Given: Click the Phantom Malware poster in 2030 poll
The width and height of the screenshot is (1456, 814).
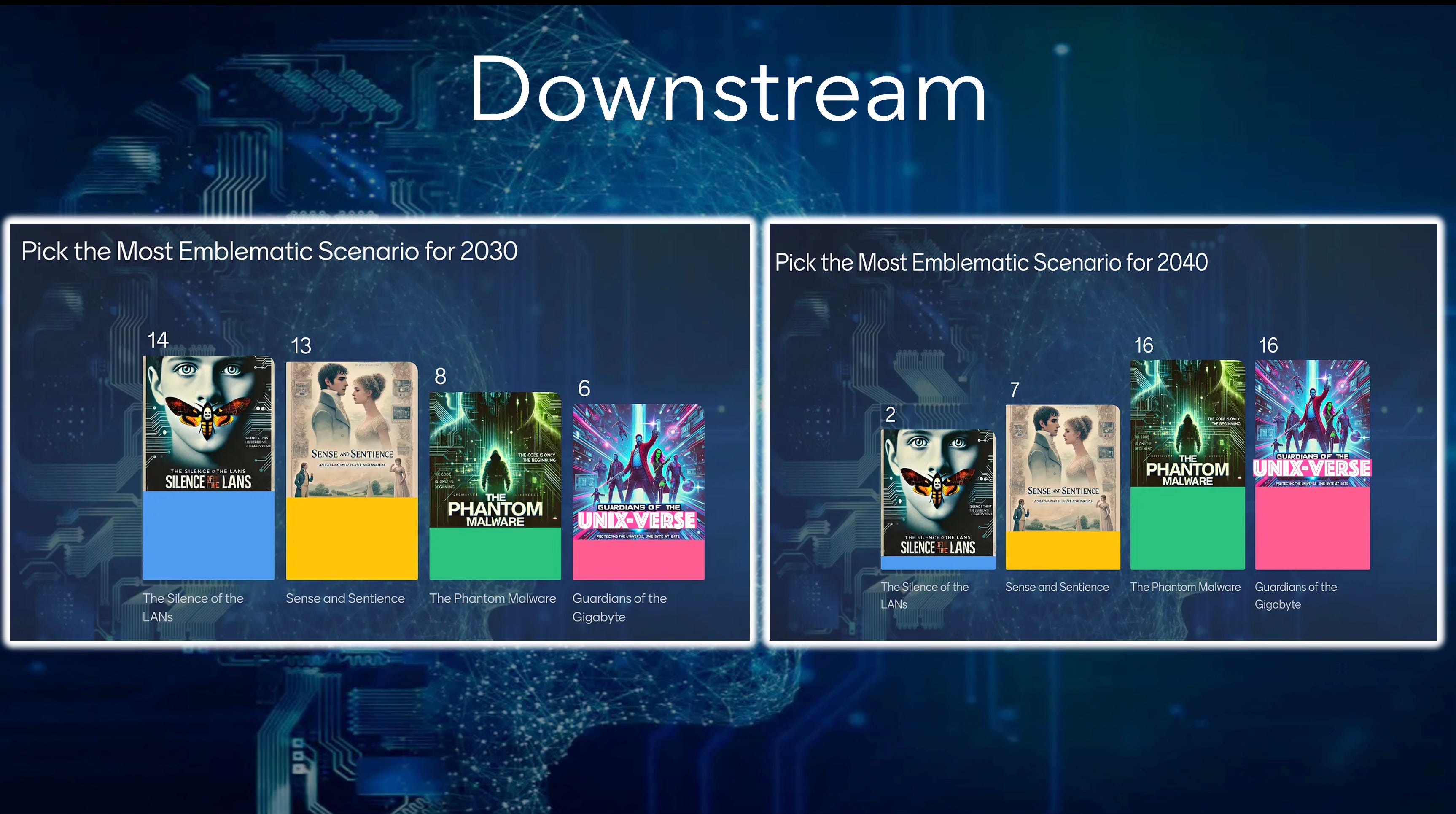Looking at the screenshot, I should point(495,460).
